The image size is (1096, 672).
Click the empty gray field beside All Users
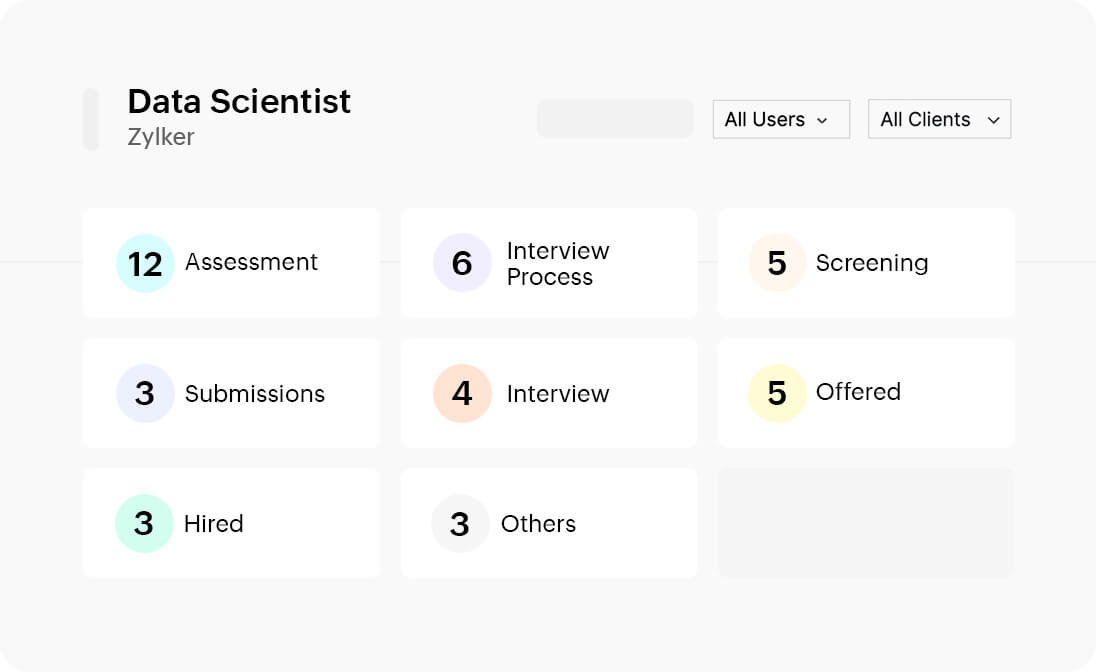(x=615, y=119)
